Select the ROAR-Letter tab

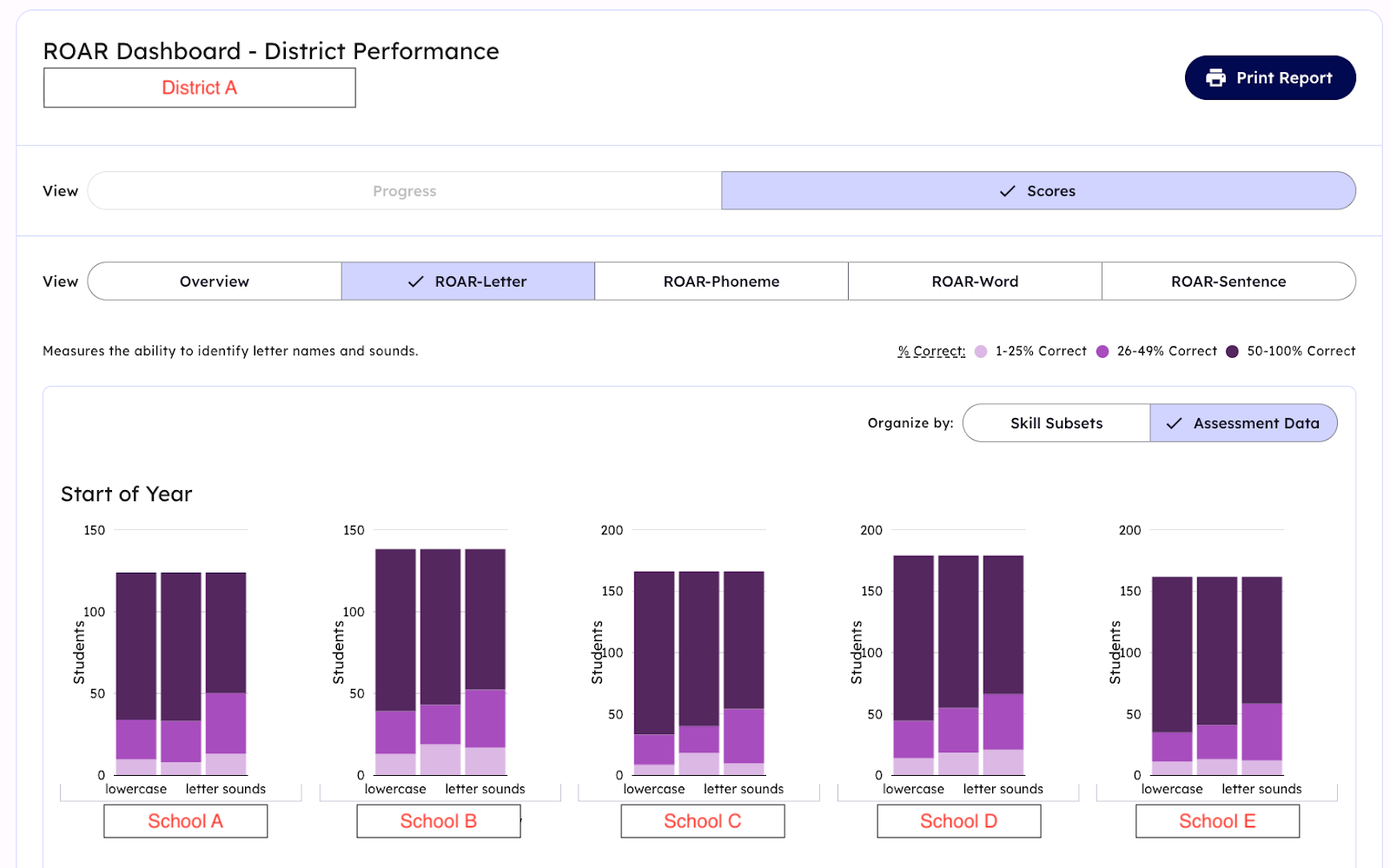pos(468,282)
